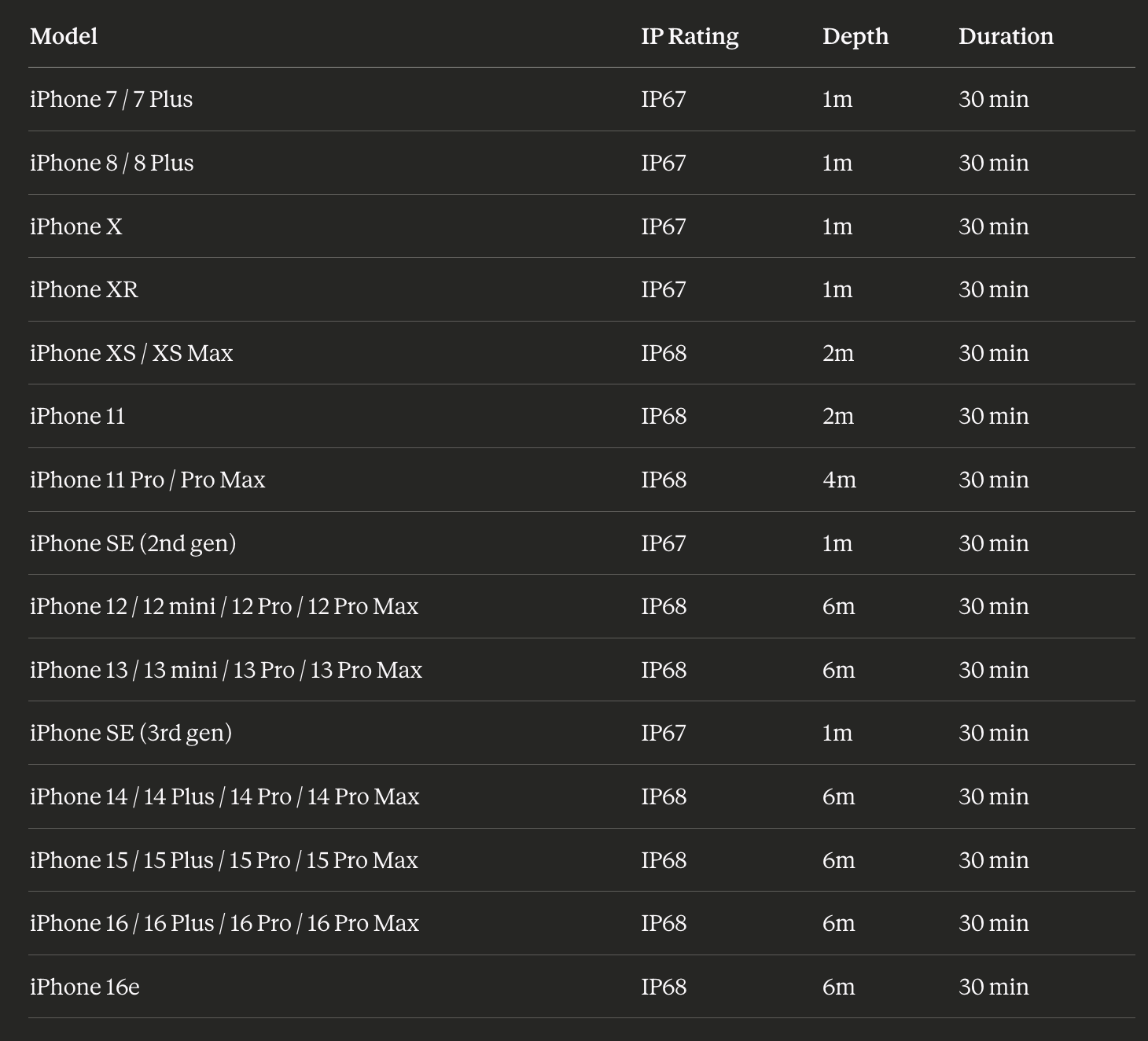Click the iPhone 13 series model cell
The image size is (1148, 1041).
point(226,670)
